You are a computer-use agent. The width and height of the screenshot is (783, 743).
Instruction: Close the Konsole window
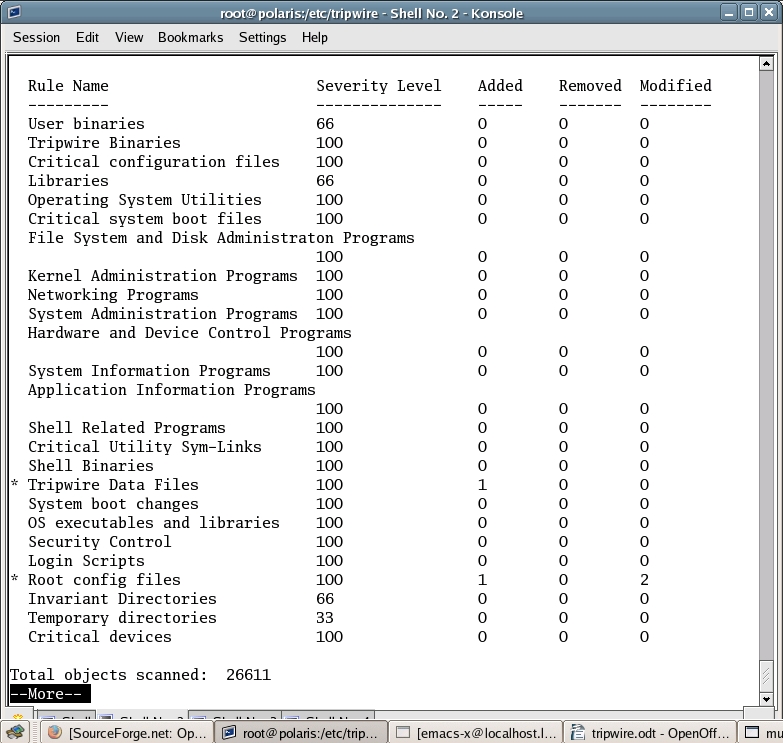pos(769,12)
